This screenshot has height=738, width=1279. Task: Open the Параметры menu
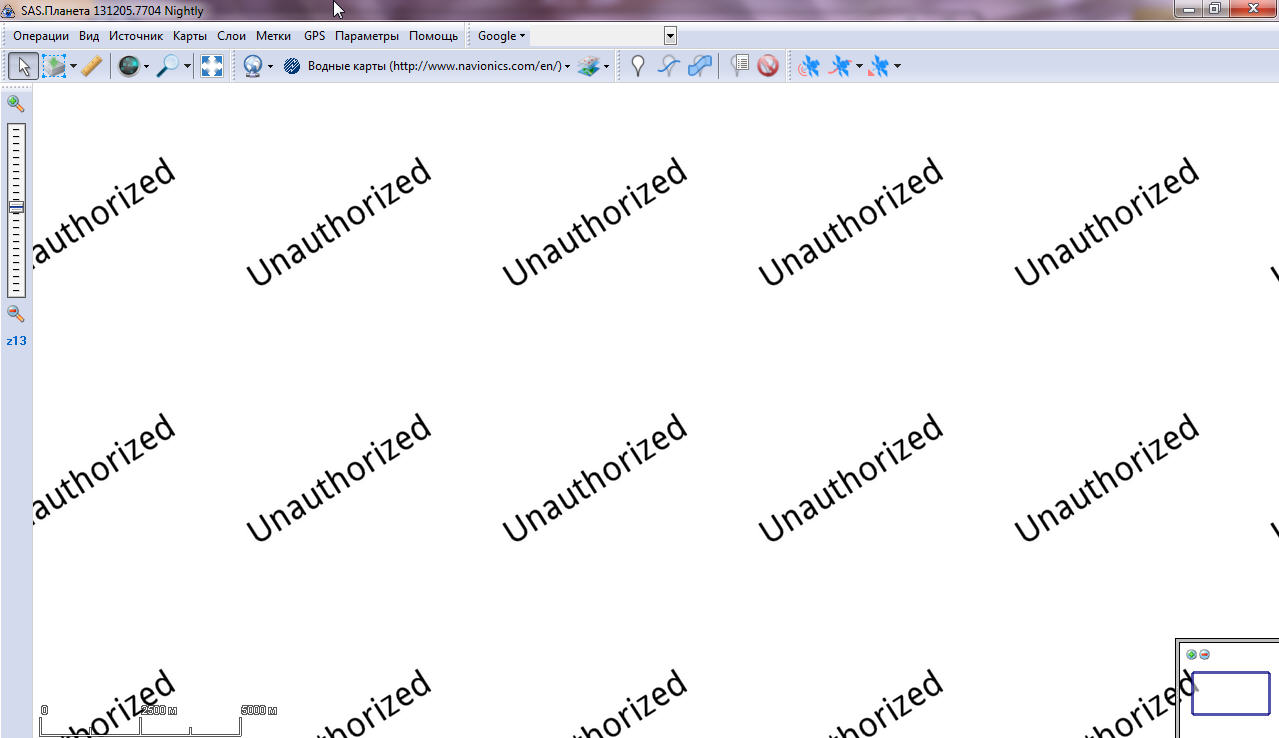(x=366, y=36)
